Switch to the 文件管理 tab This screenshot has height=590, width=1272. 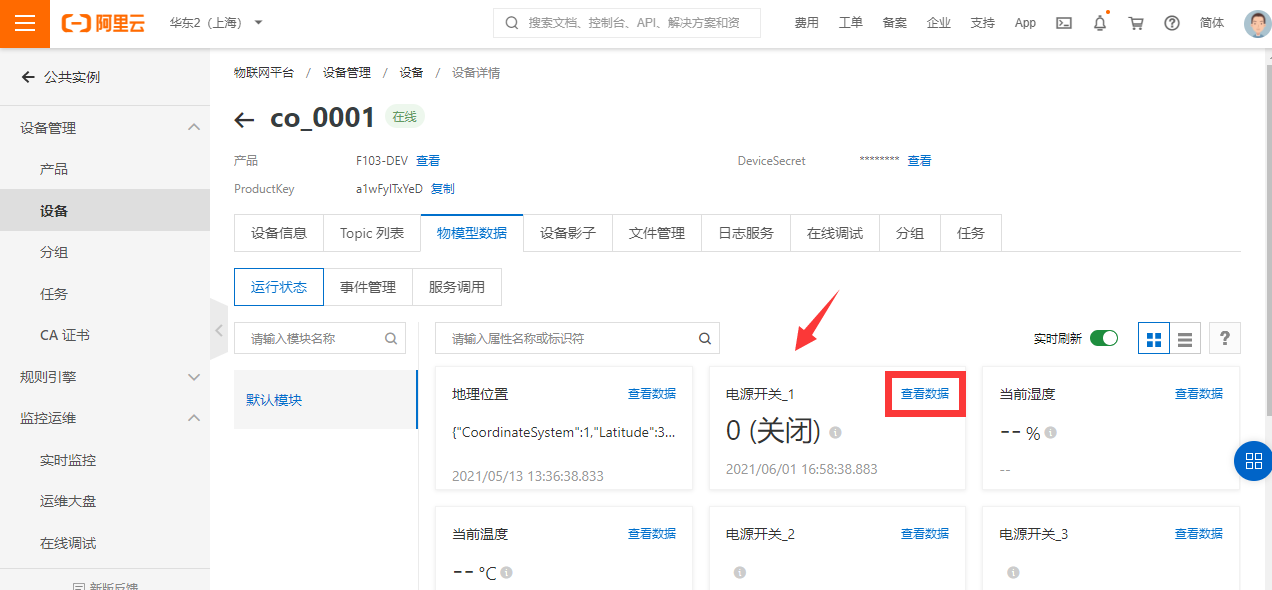click(x=657, y=233)
